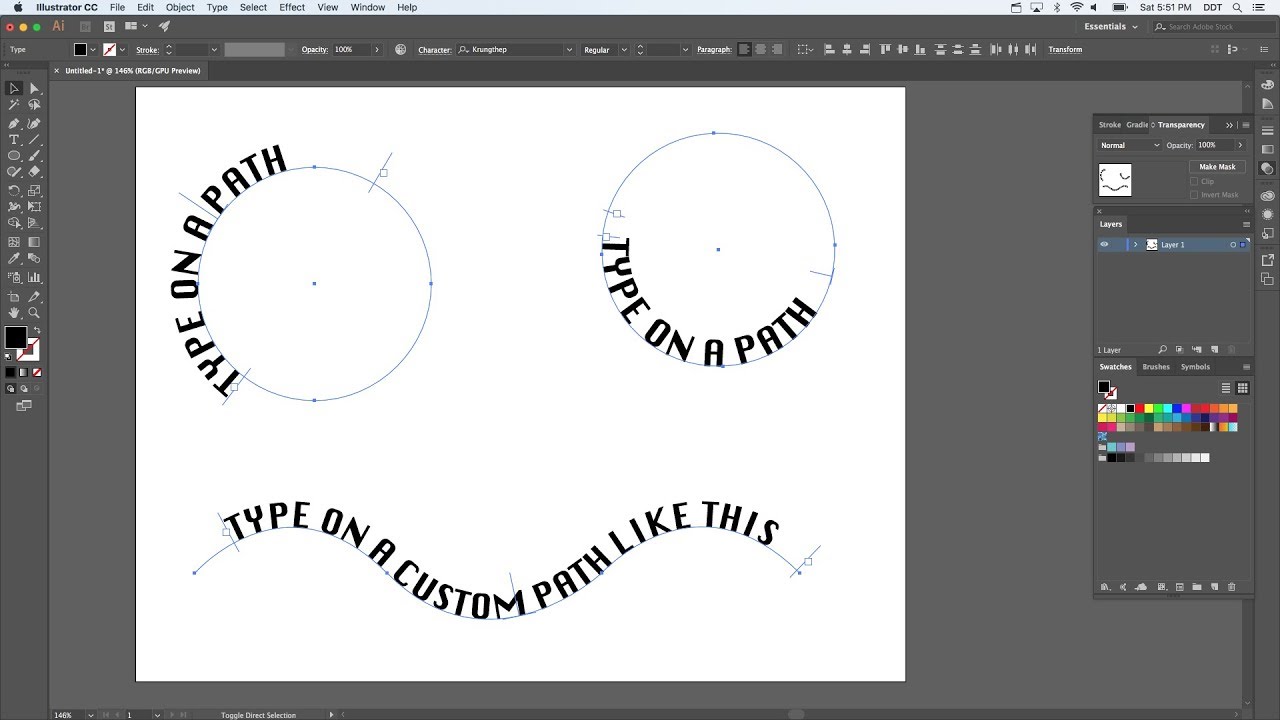Click the large Fill color box in toolbar
This screenshot has width=1280, height=720.
(x=15, y=338)
